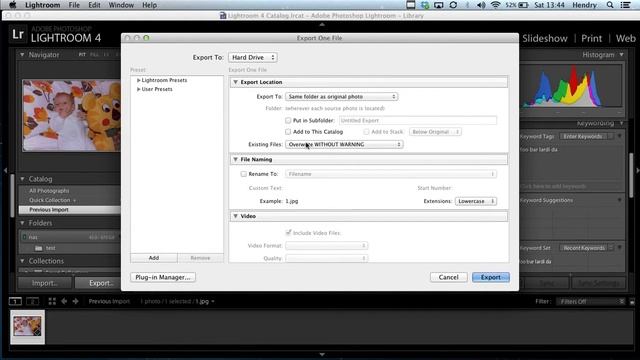Viewport: 640px width, 360px height.
Task: Switch to the Web module
Action: click(x=625, y=38)
